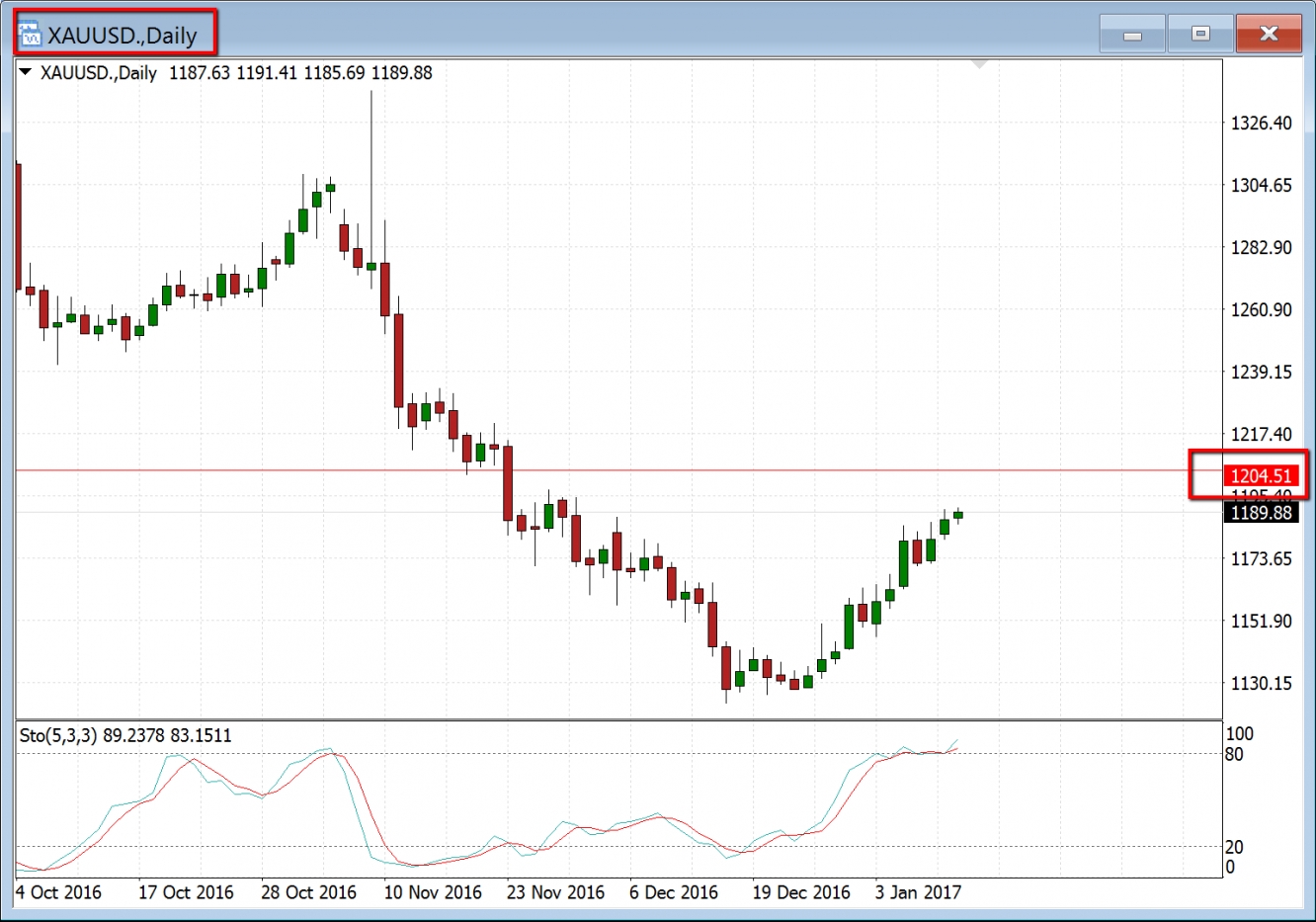
Task: Click the 19 Dec 2016 date label
Action: [x=801, y=892]
